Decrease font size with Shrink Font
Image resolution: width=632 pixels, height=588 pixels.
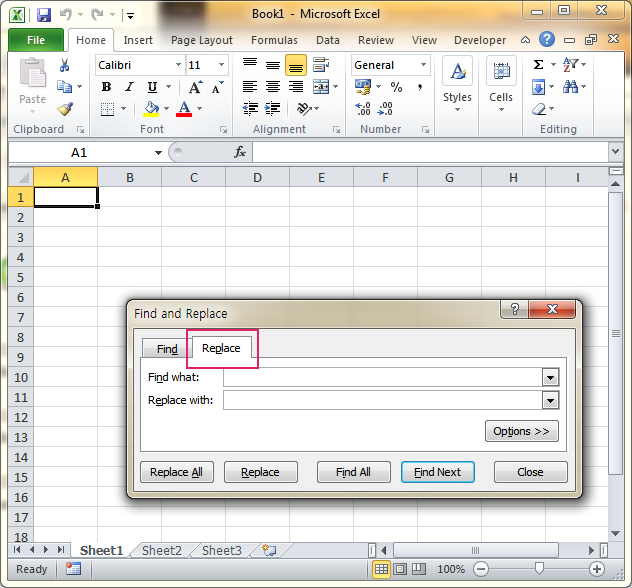pyautogui.click(x=217, y=87)
